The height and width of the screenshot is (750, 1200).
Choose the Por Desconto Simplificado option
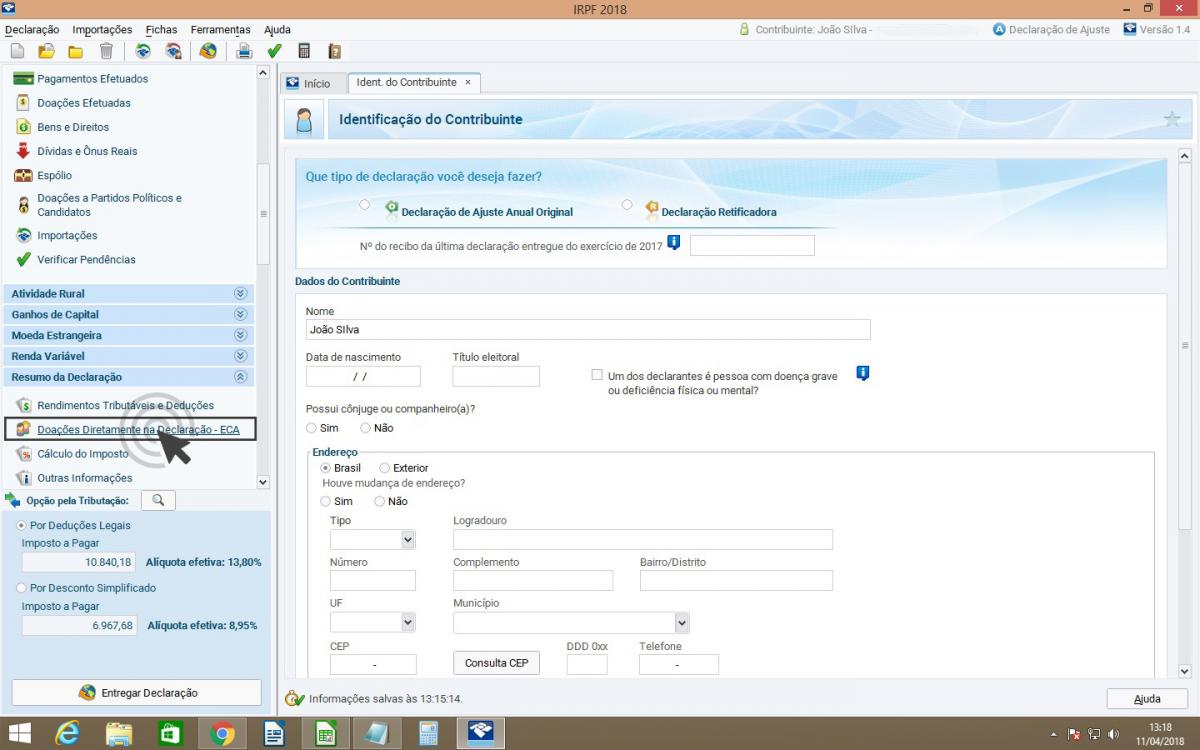22,588
